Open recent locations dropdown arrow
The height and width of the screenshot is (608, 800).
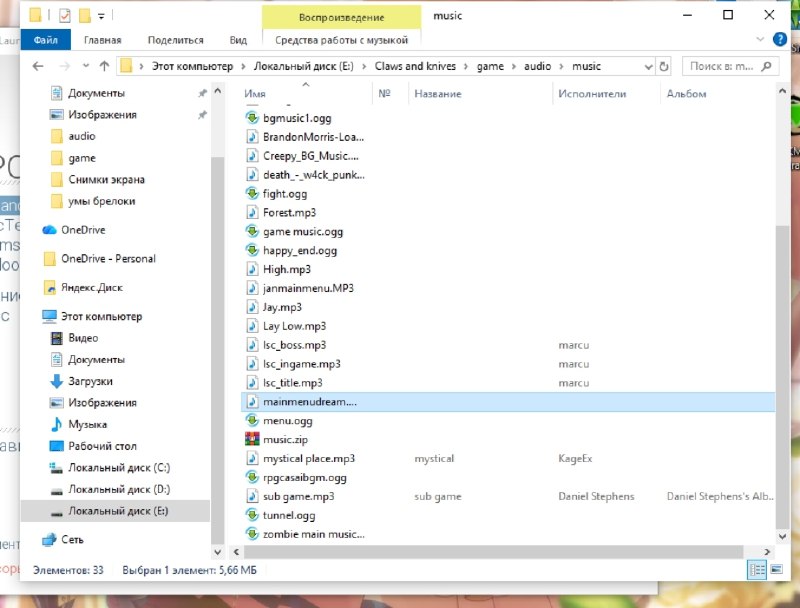(86, 66)
